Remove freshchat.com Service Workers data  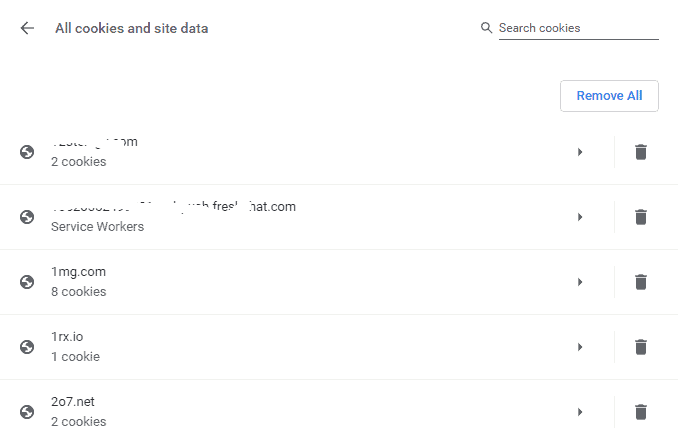click(x=641, y=217)
